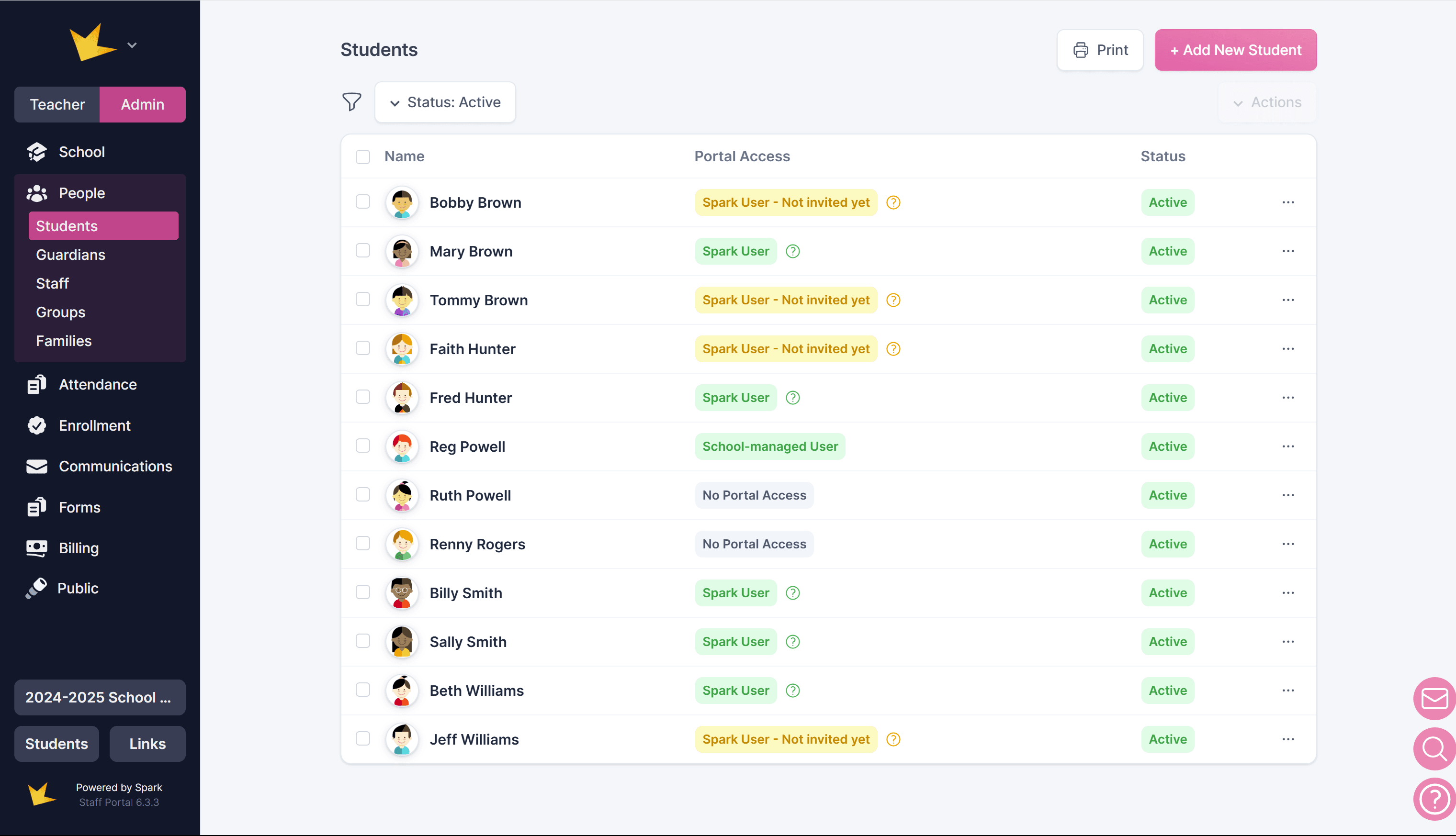Click the Add New Student button
This screenshot has width=1456, height=836.
pyautogui.click(x=1235, y=50)
